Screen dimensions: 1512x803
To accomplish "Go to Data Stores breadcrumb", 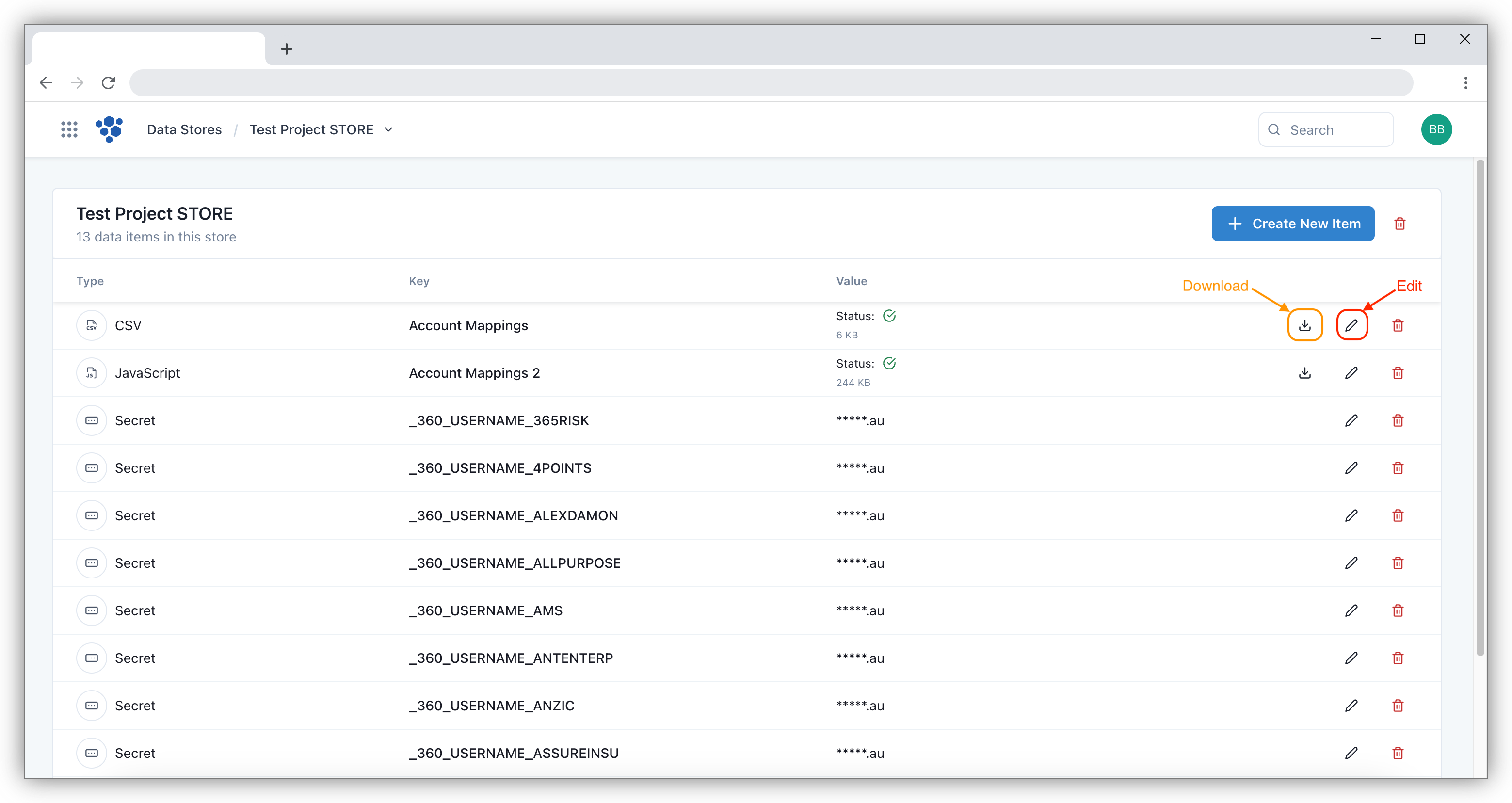I will (x=184, y=130).
